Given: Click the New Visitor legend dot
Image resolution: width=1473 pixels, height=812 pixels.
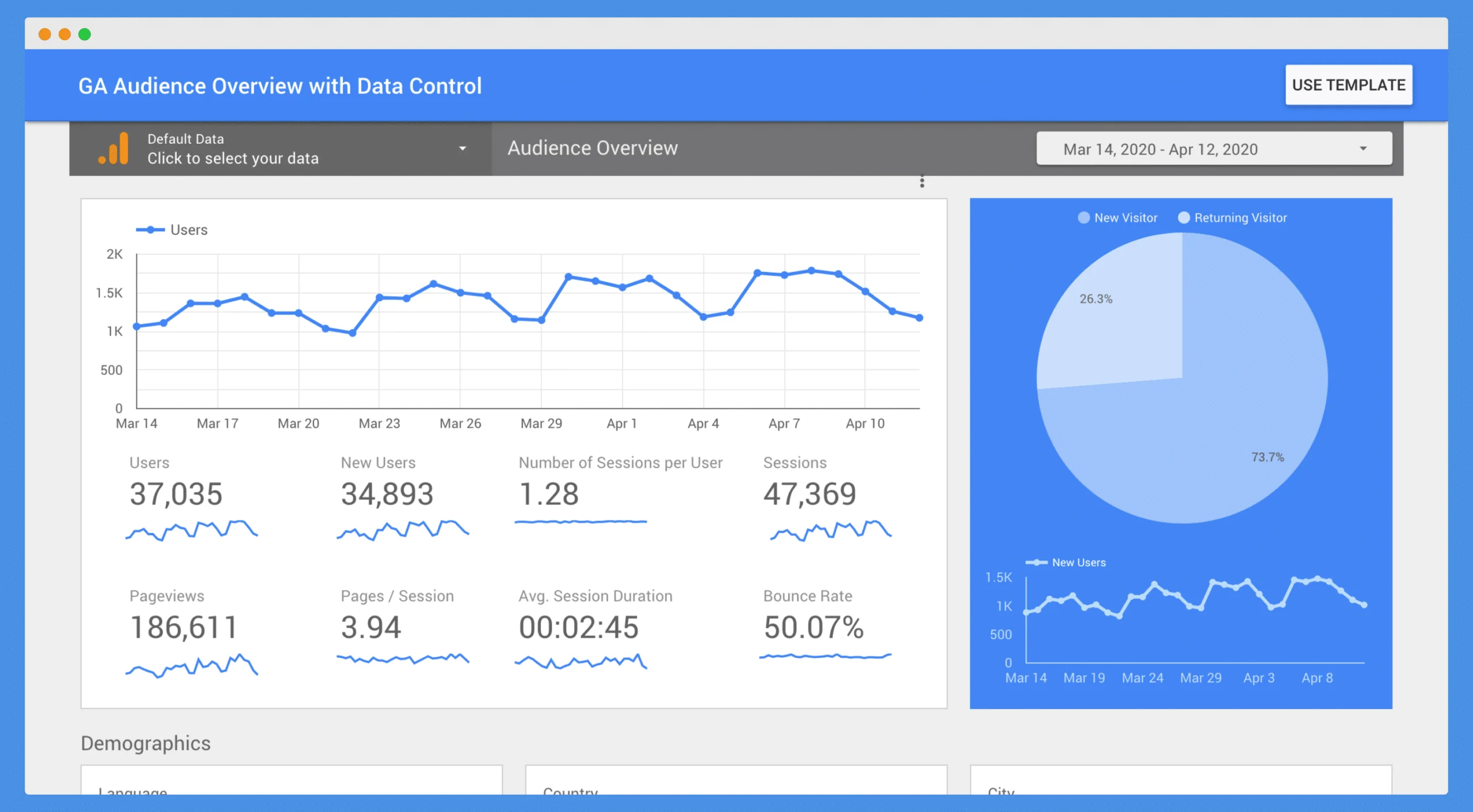Looking at the screenshot, I should (x=1083, y=218).
